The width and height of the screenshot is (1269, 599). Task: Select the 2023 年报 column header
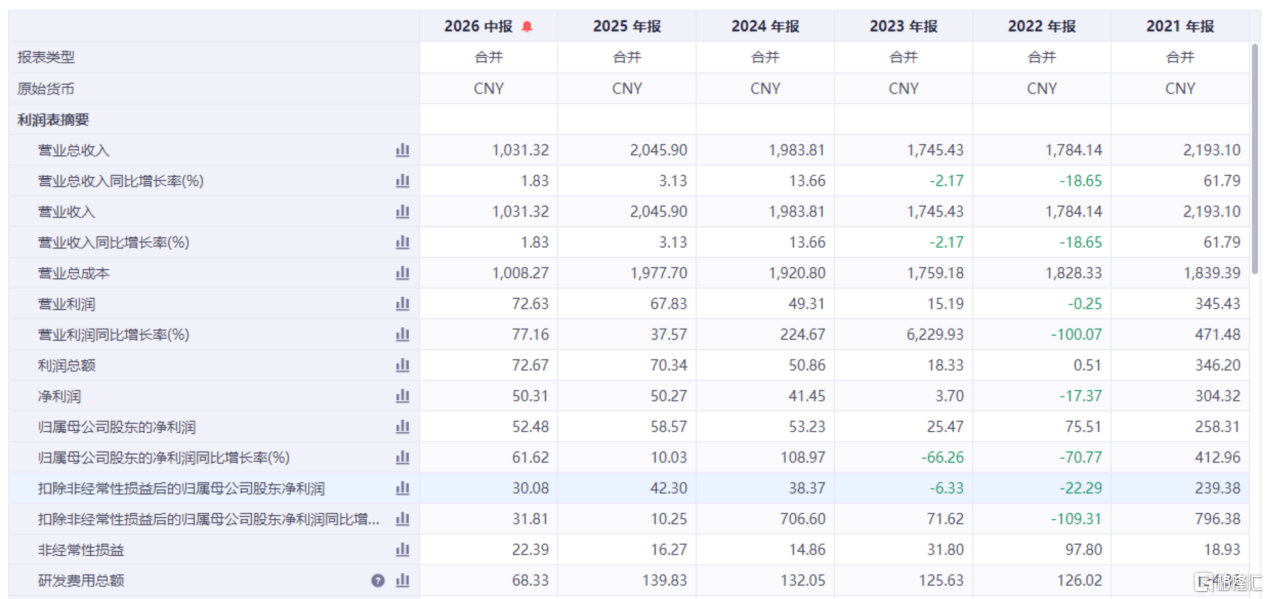[x=903, y=26]
